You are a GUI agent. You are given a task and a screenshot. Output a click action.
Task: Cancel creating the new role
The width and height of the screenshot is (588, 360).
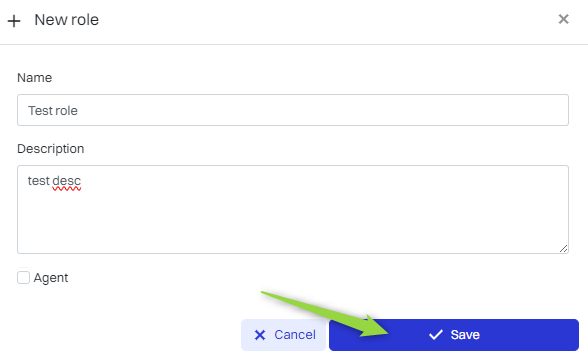(284, 335)
